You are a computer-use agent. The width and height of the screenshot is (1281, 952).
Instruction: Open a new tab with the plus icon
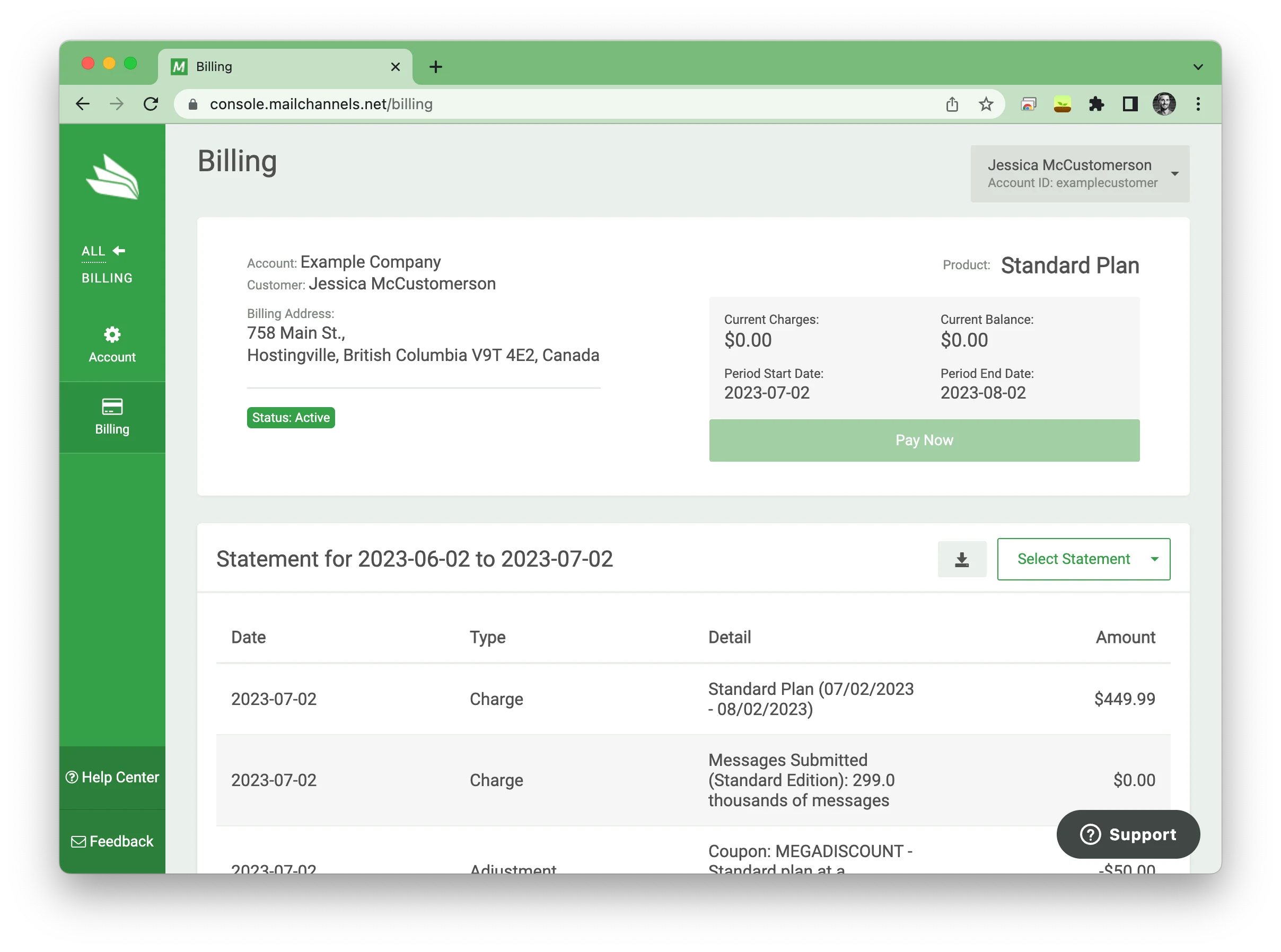[435, 67]
